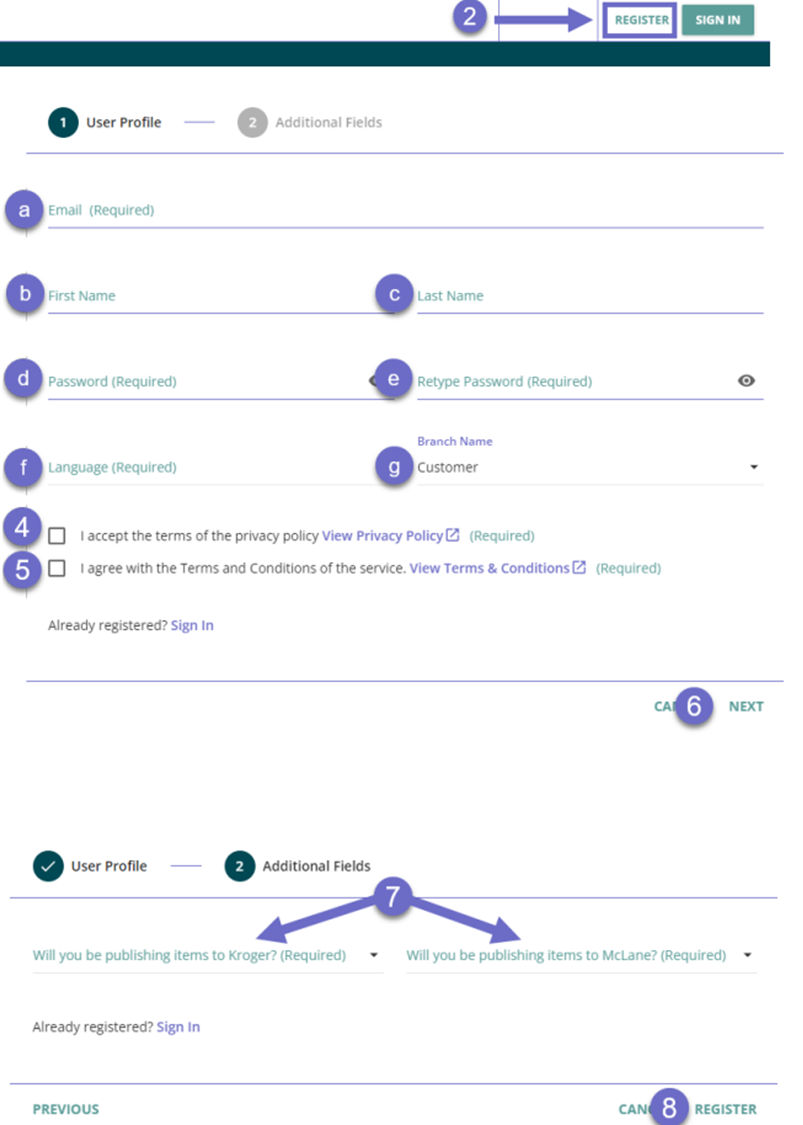Select the step 2 circle on Additional Fields page
This screenshot has height=1125, width=803.
[239, 866]
